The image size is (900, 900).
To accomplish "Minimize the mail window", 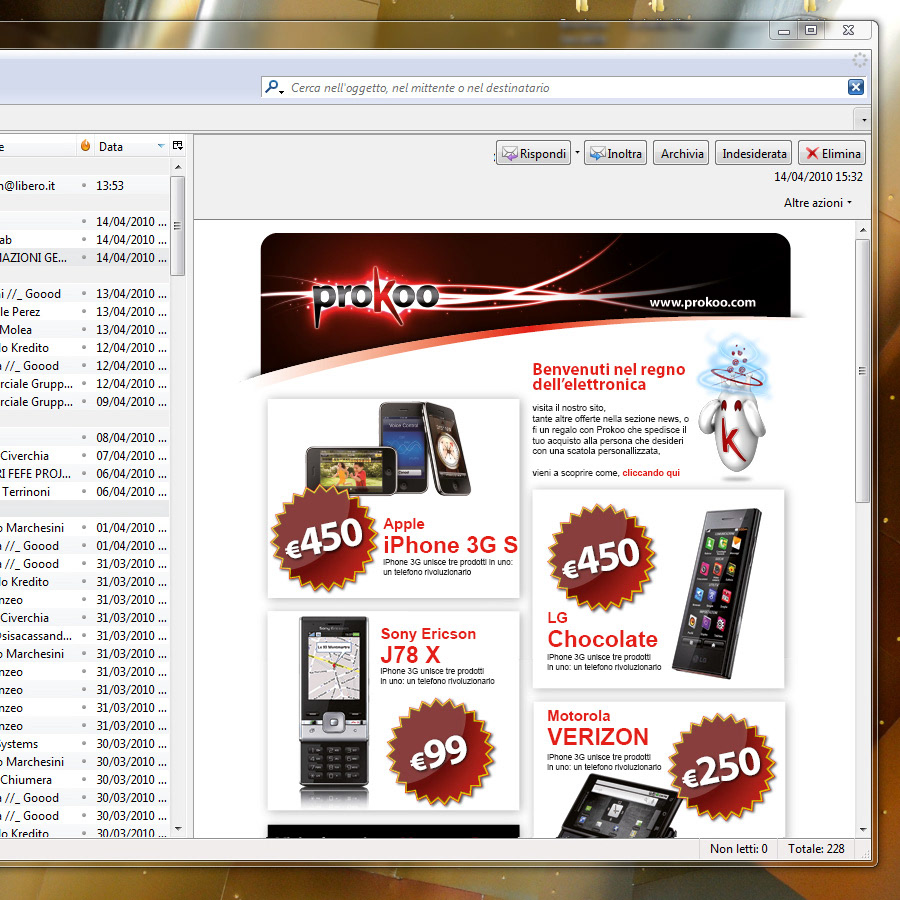I will pyautogui.click(x=783, y=32).
